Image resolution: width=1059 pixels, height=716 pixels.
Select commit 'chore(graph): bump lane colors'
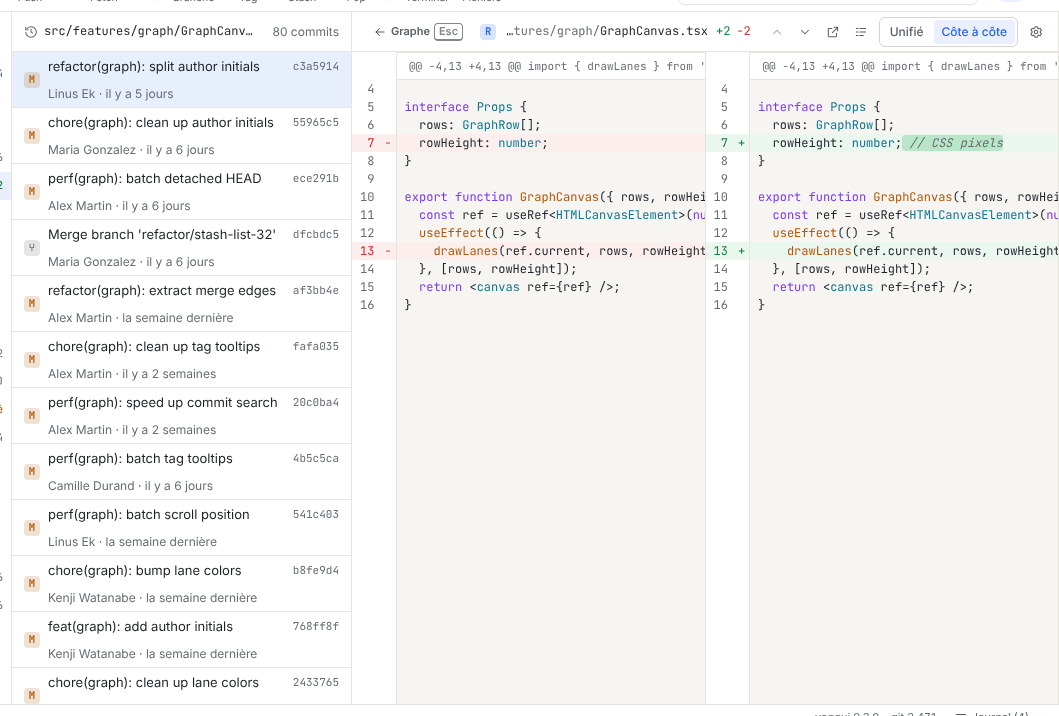click(x=181, y=584)
